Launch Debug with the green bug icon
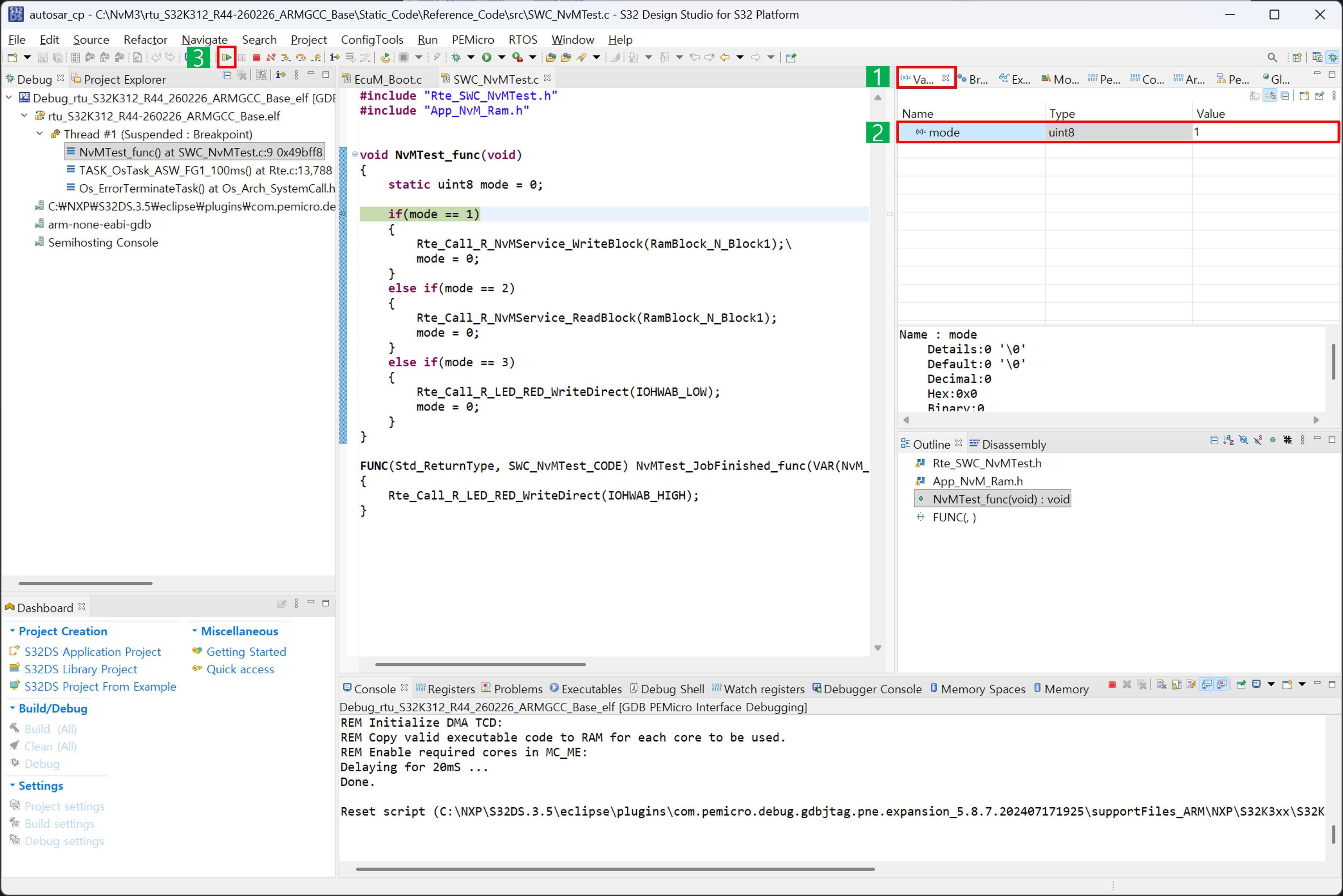The width and height of the screenshot is (1343, 896). click(456, 57)
